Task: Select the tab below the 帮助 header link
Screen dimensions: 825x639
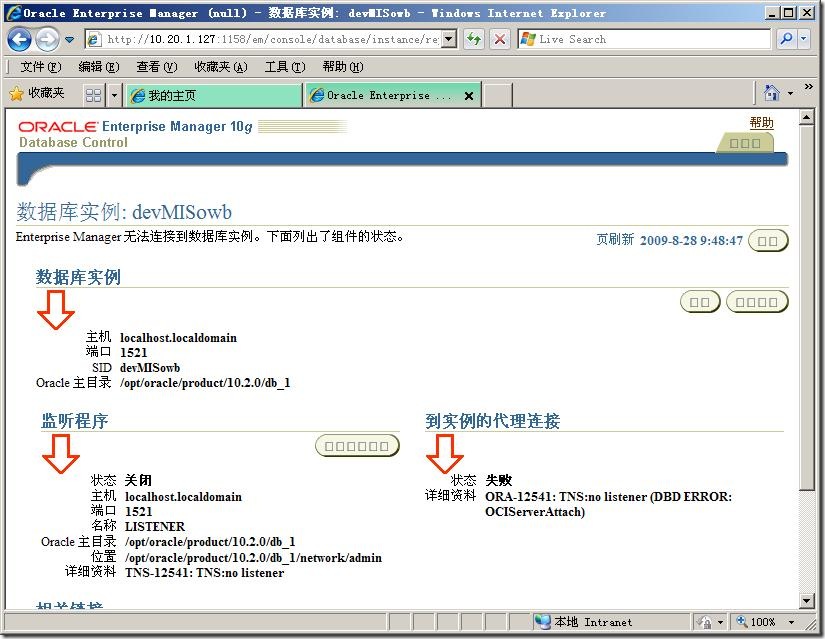Action: 745,143
